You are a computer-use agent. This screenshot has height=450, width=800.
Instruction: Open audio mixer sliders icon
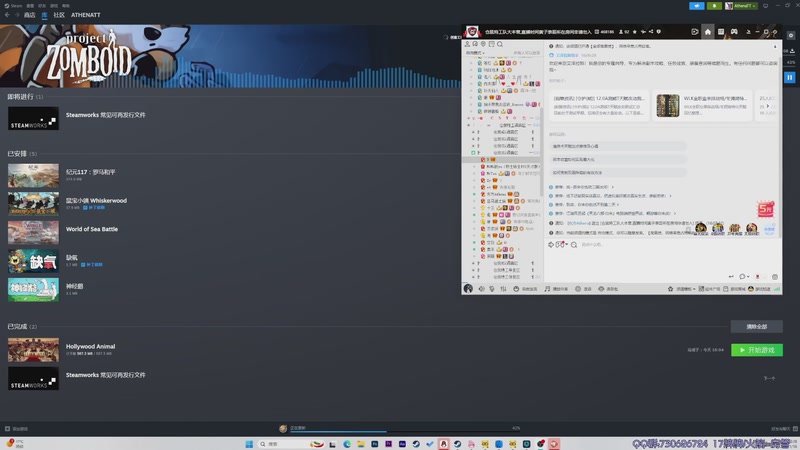[503, 289]
